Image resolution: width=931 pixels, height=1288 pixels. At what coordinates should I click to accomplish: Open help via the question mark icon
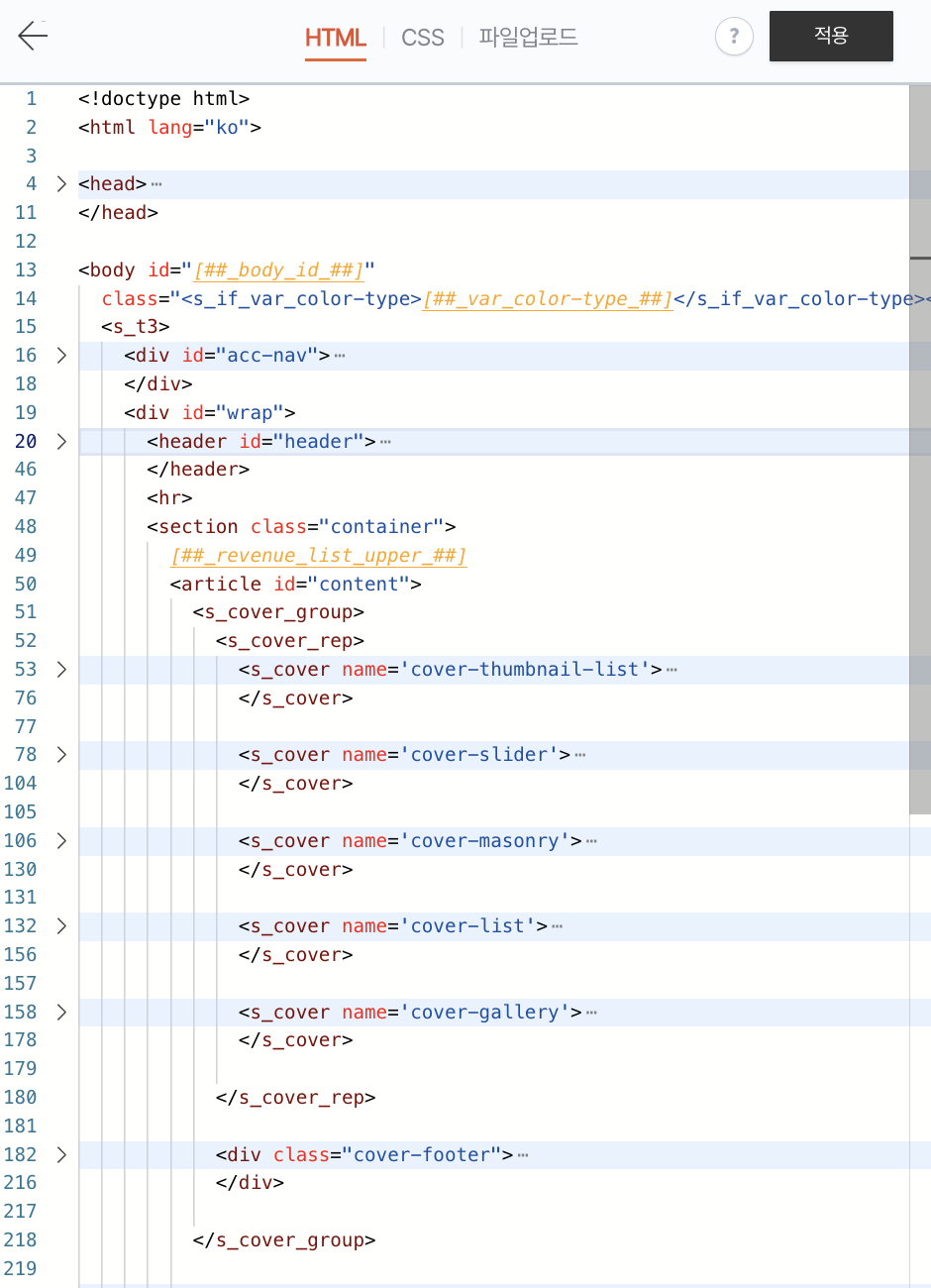click(x=734, y=37)
